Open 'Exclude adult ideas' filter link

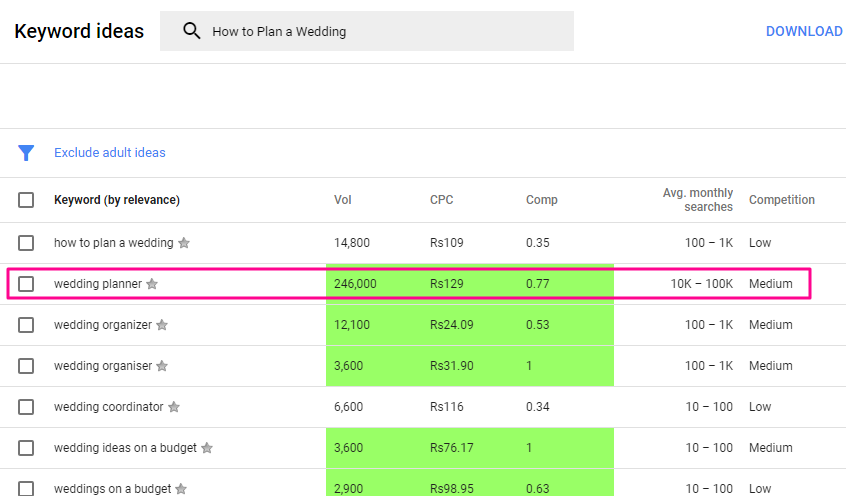click(x=110, y=153)
